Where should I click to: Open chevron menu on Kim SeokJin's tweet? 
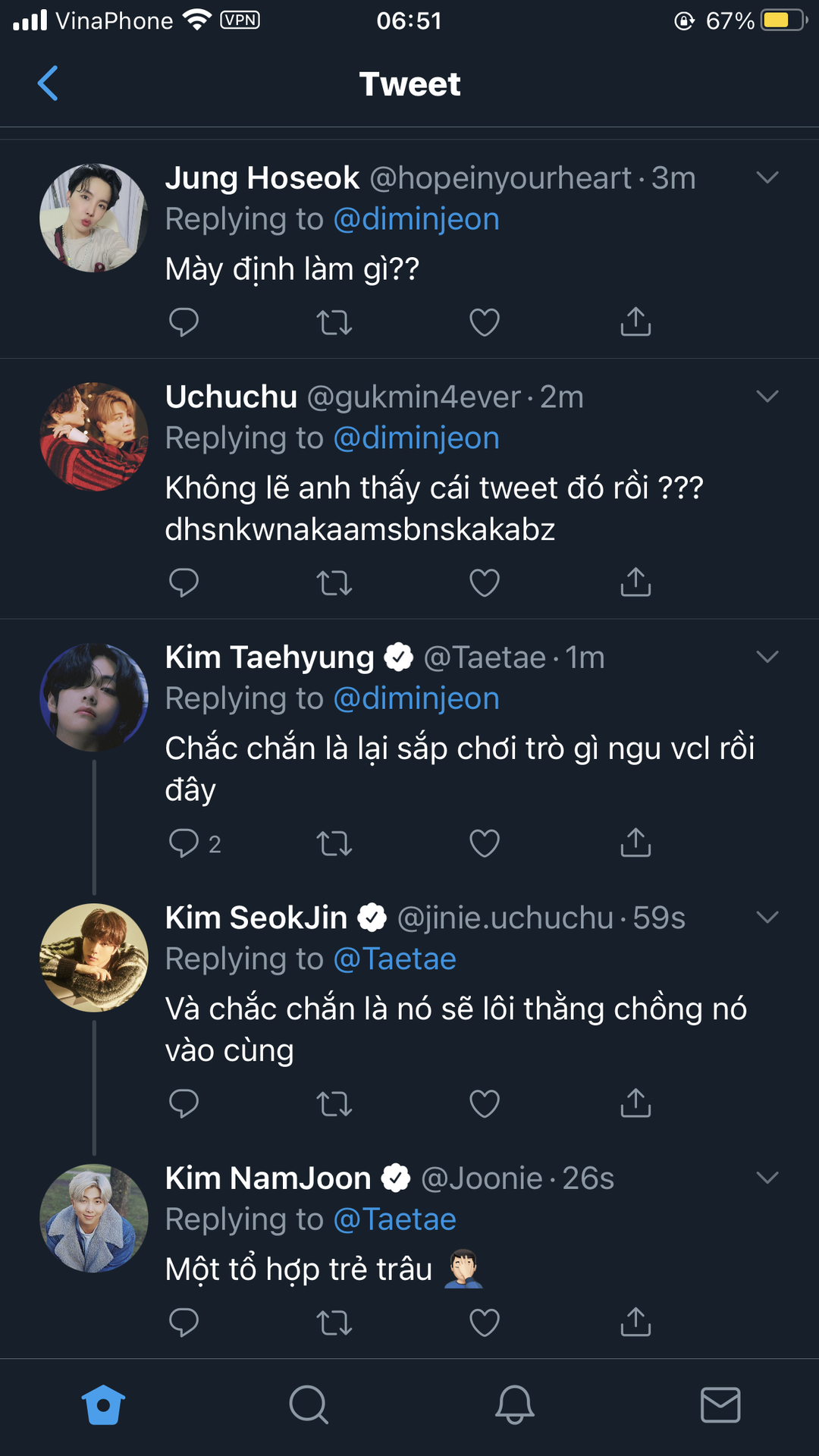[767, 917]
